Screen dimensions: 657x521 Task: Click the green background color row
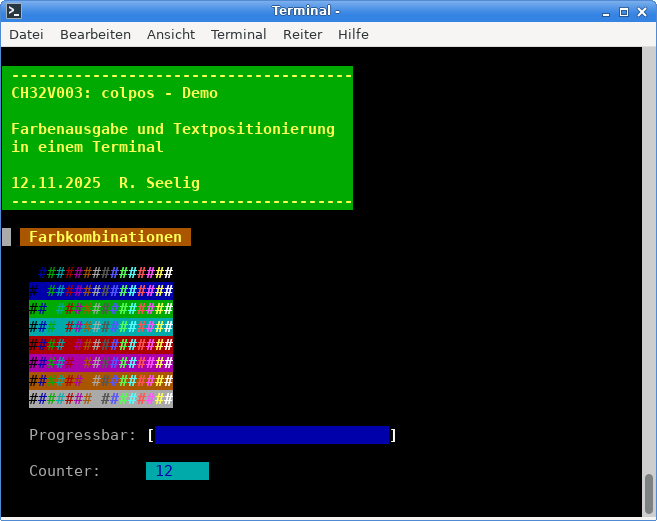pyautogui.click(x=101, y=309)
